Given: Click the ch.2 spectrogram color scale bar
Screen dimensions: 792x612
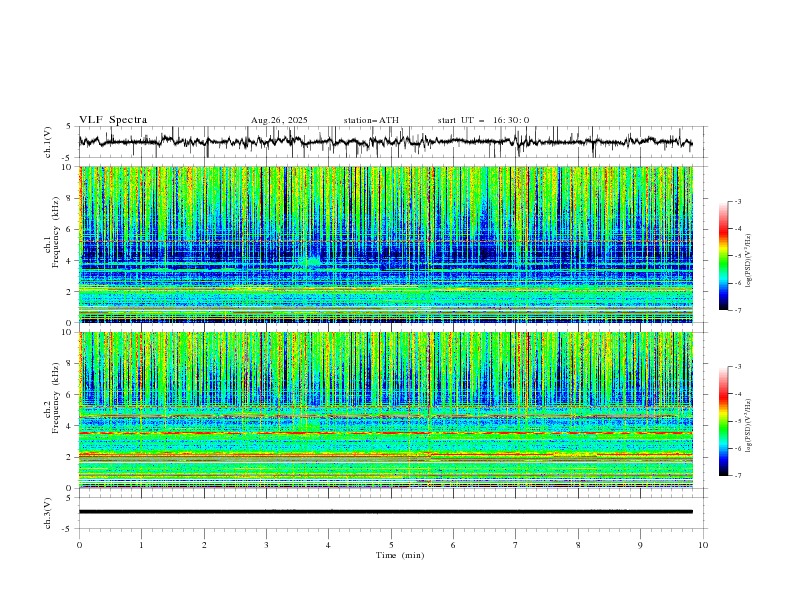Looking at the screenshot, I should (x=724, y=421).
